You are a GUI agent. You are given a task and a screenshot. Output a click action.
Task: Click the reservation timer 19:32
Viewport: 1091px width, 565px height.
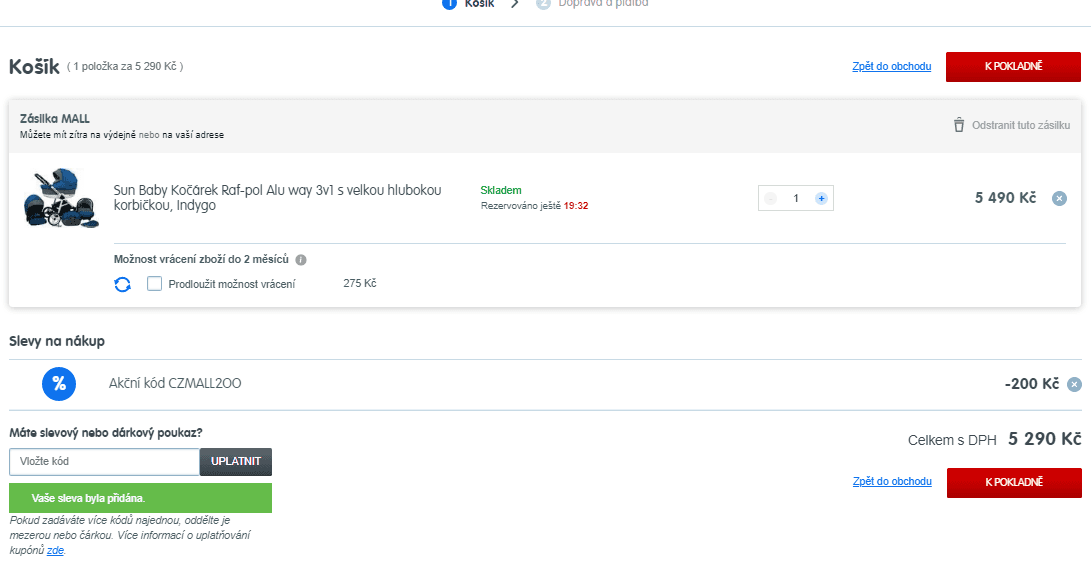(576, 206)
